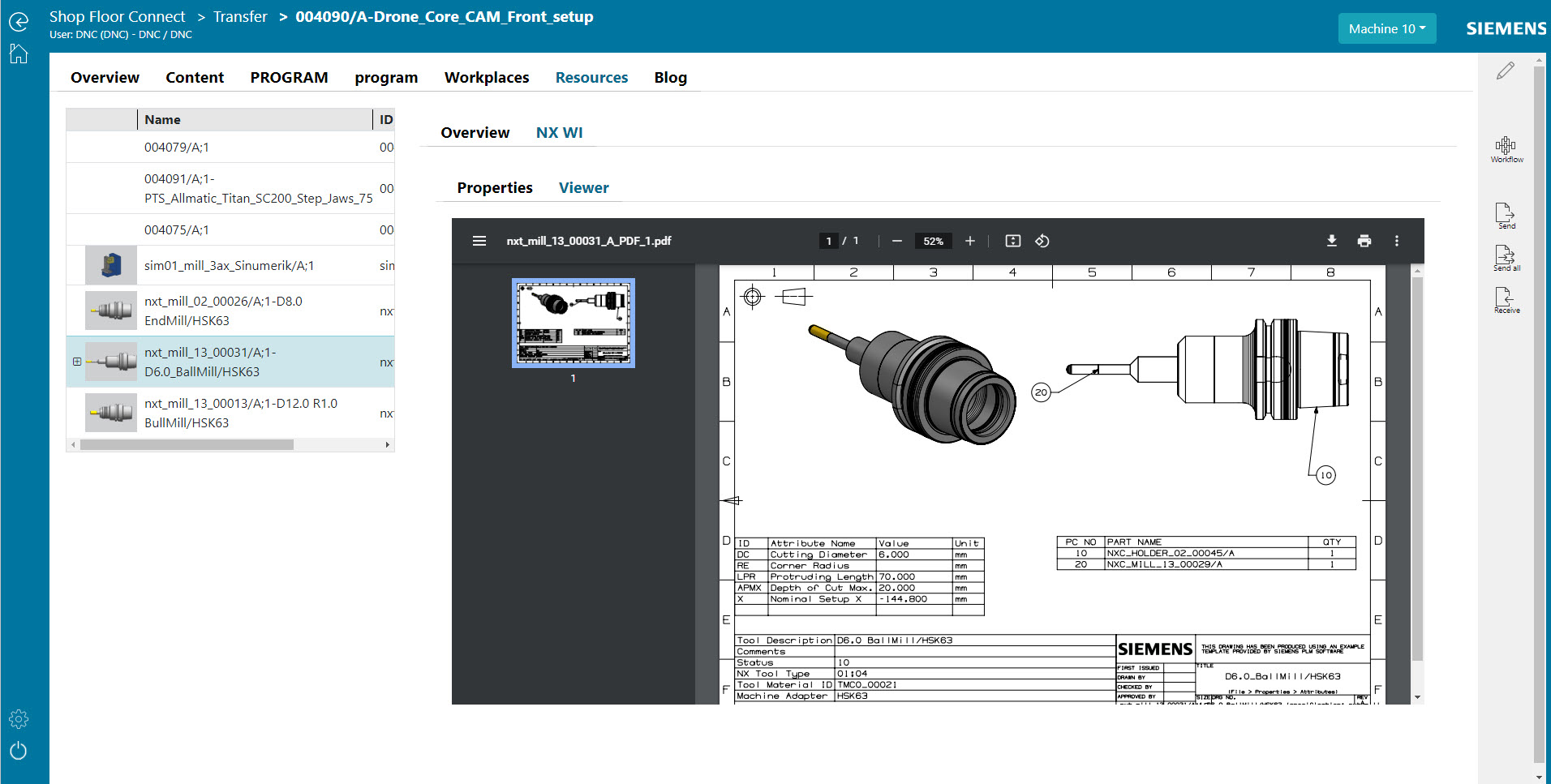Open the Machine 10 dropdown
Viewport: 1551px width, 784px height.
point(1386,28)
